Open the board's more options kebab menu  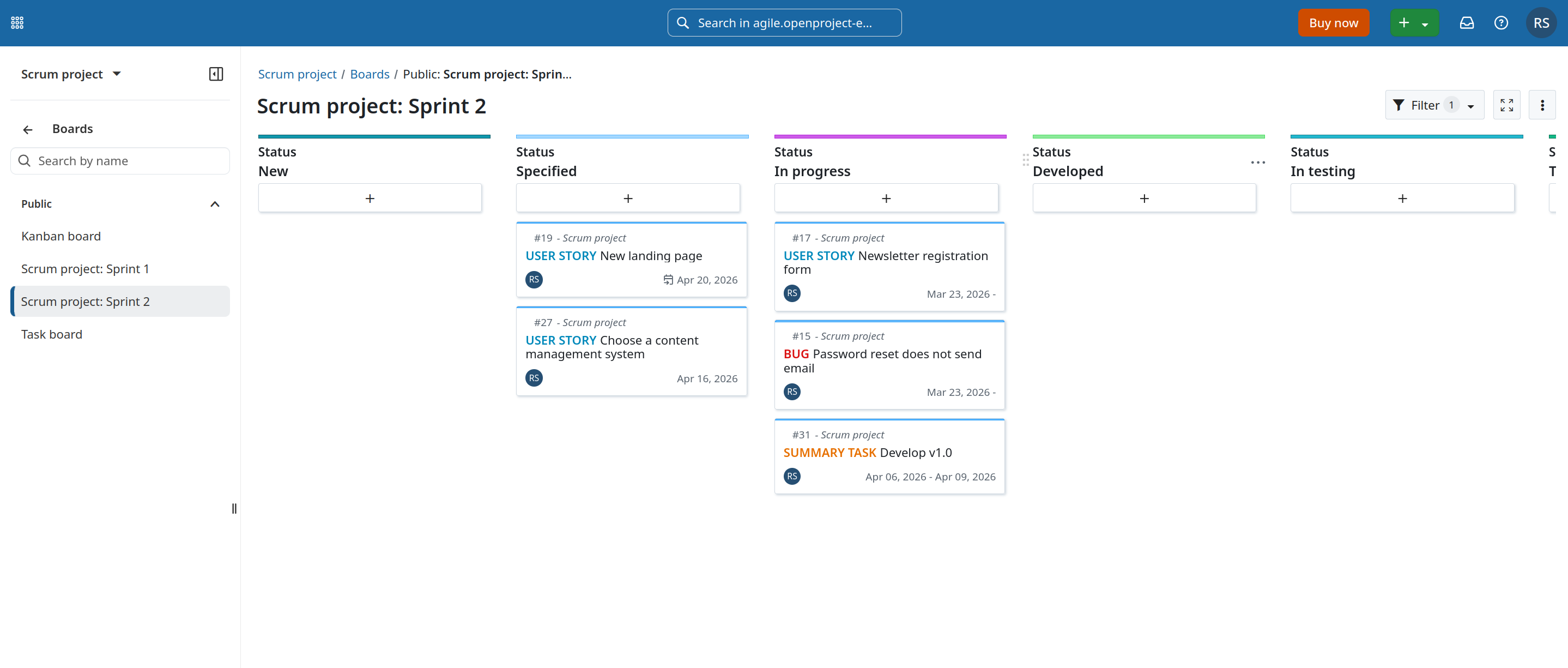tap(1543, 105)
